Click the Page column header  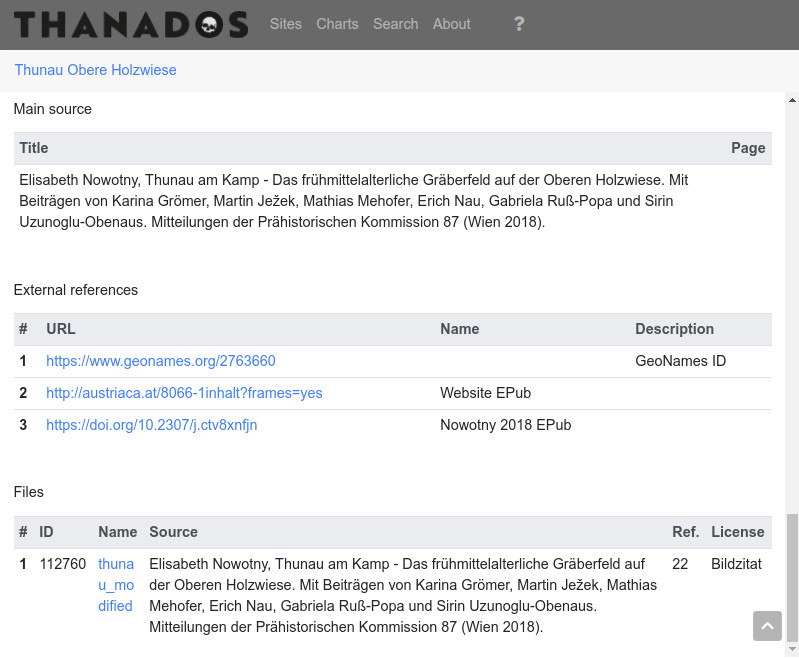point(748,148)
